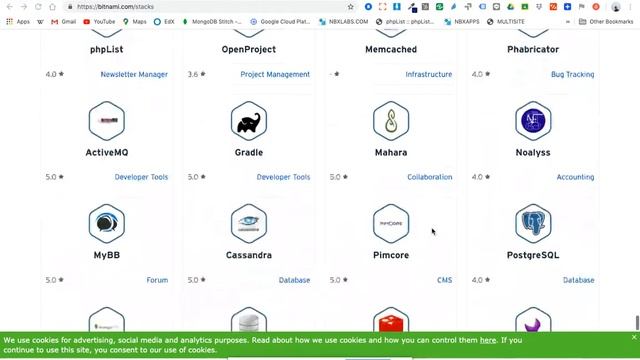This screenshot has width=640, height=360.
Task: Open the Pimcore stack icon
Action: tap(391, 224)
